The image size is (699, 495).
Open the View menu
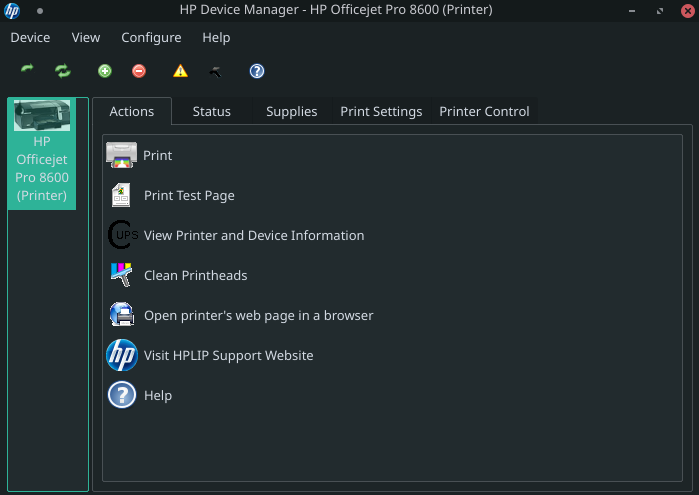tap(86, 37)
